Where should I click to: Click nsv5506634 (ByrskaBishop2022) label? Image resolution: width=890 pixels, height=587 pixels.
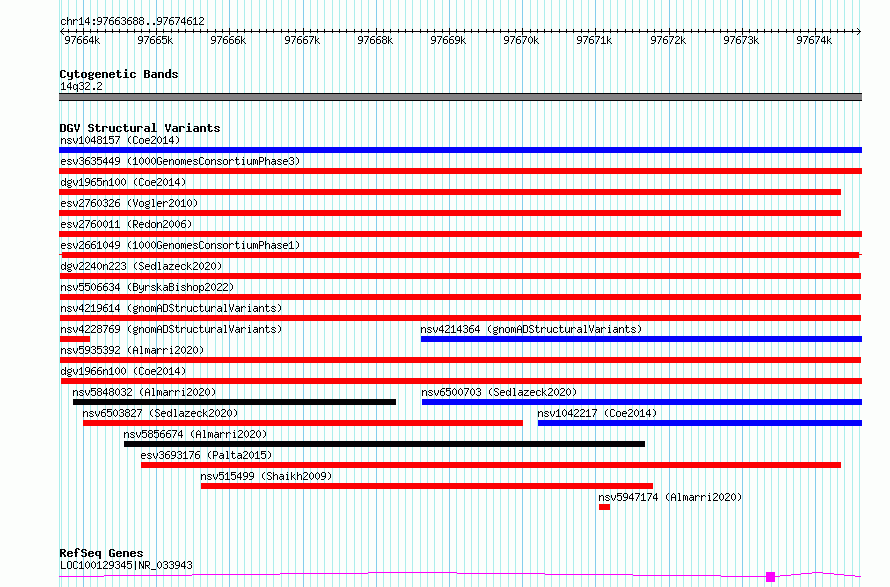click(x=147, y=287)
